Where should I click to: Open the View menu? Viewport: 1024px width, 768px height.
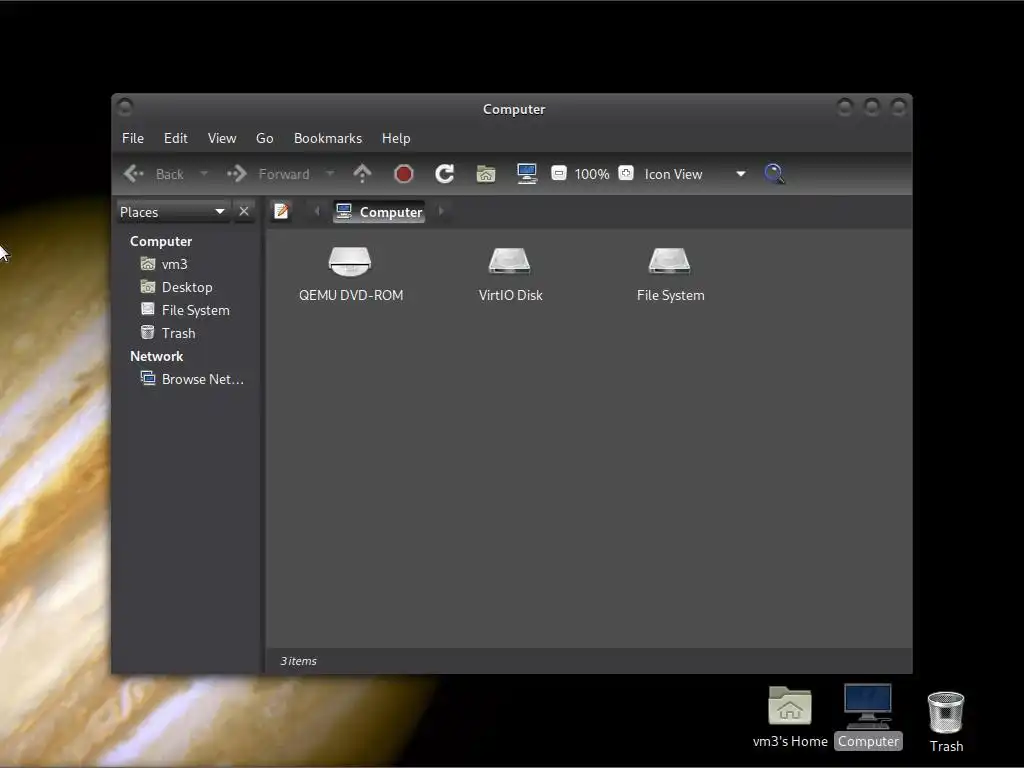pos(222,138)
